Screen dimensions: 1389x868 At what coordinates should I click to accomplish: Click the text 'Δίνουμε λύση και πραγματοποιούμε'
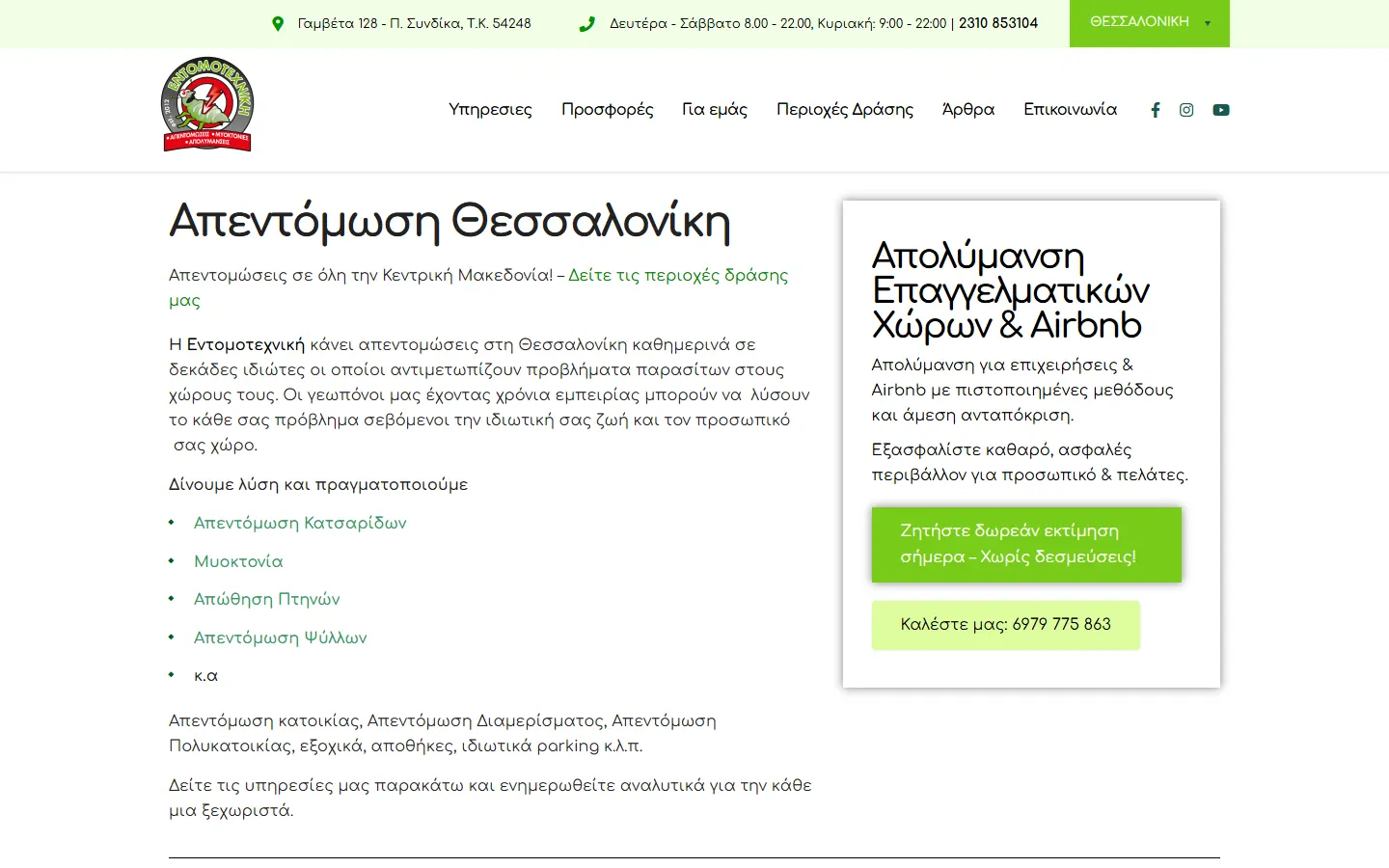tap(318, 484)
